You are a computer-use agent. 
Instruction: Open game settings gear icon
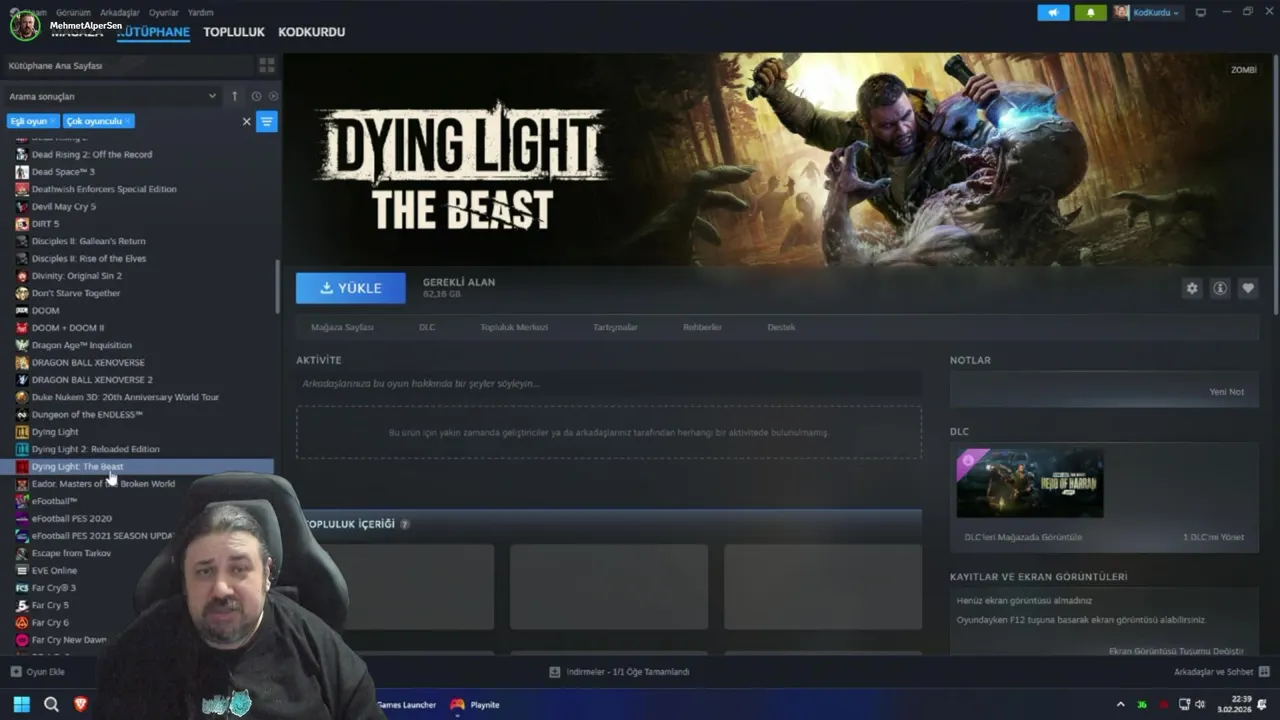[1192, 288]
